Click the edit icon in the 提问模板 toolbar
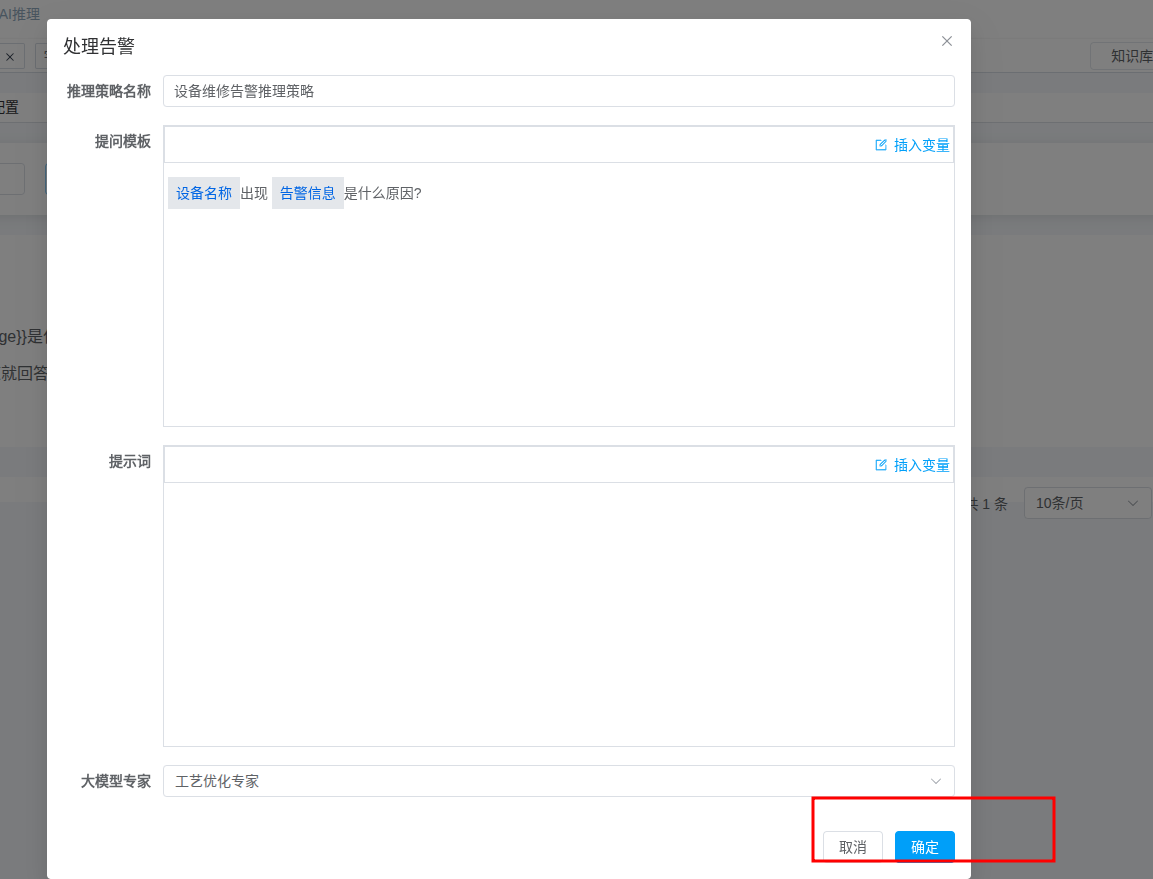This screenshot has width=1153, height=879. click(881, 145)
